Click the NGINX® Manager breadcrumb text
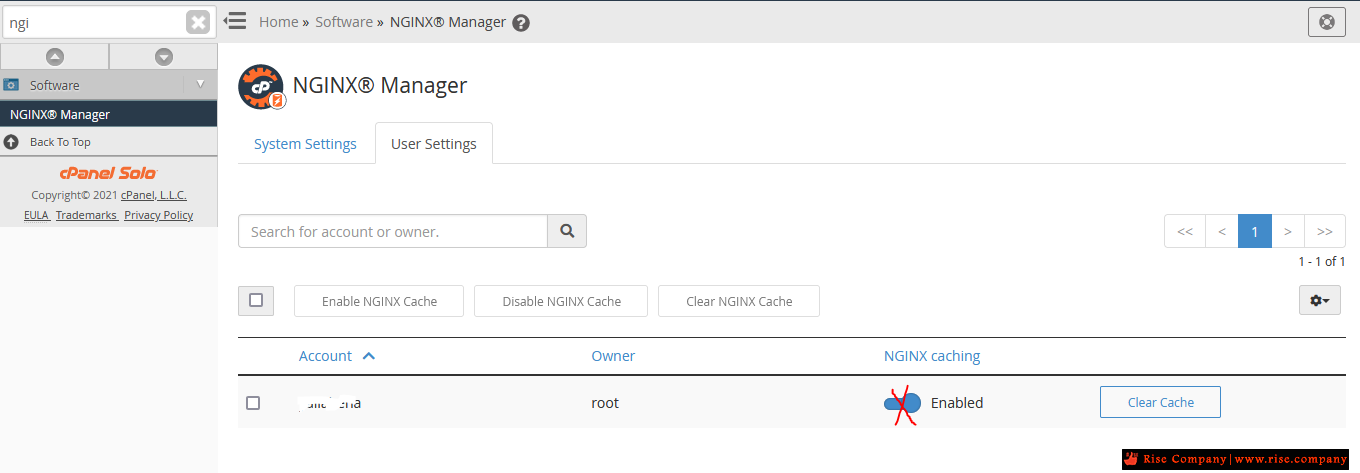This screenshot has height=473, width=1360. click(448, 22)
